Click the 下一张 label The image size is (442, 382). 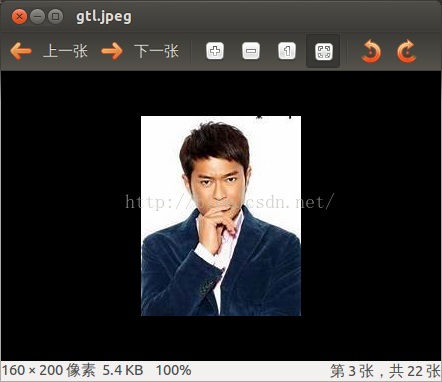156,51
